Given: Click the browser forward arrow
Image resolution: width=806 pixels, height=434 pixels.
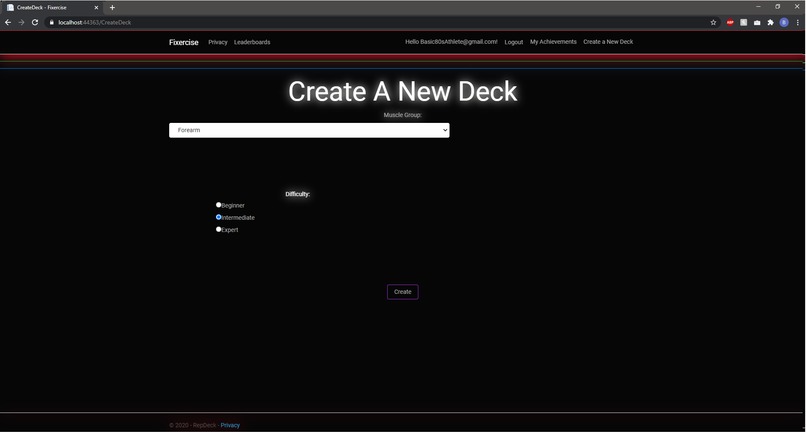Looking at the screenshot, I should (x=21, y=22).
